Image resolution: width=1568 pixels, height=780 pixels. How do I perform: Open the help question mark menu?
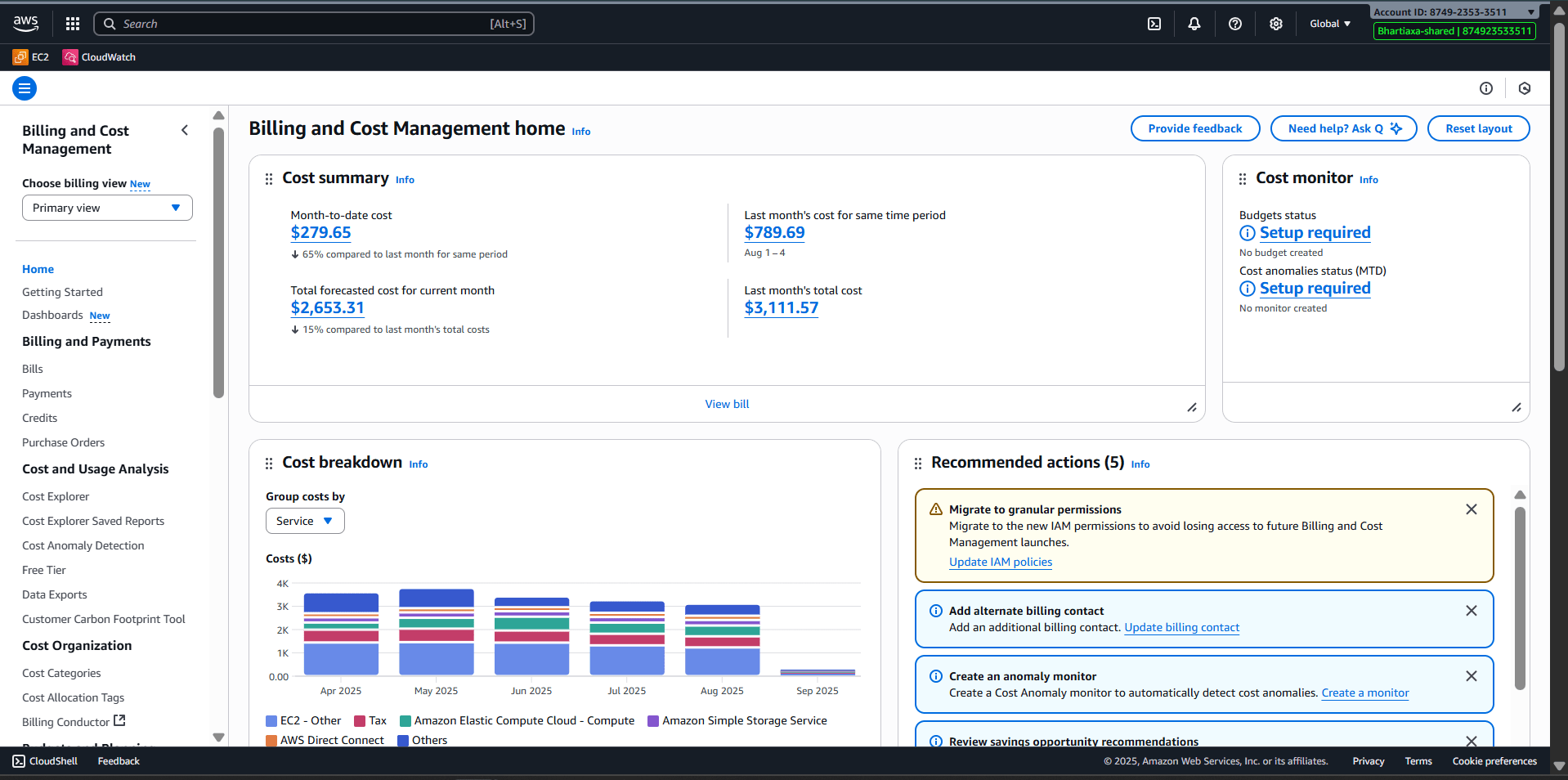click(x=1234, y=24)
